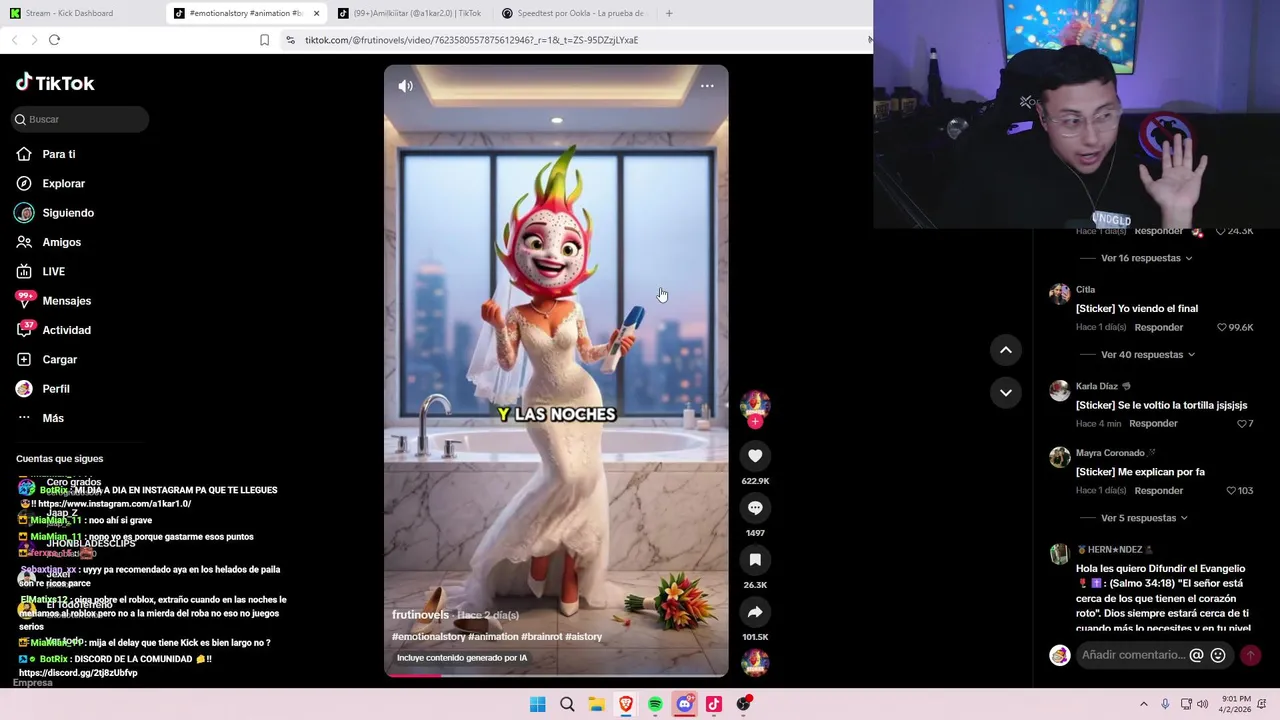The width and height of the screenshot is (1280, 720).
Task: Go to the next video with down chevron
Action: 1006,392
